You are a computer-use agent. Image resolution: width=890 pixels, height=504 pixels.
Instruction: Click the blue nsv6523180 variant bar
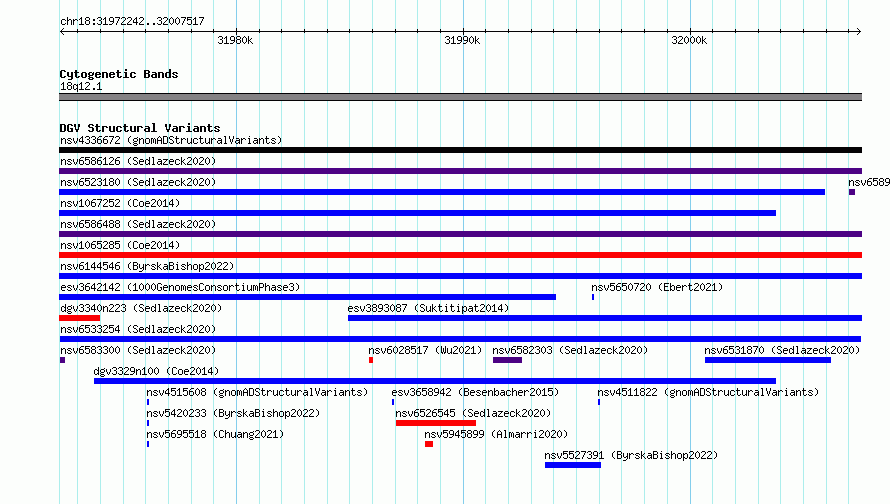click(x=442, y=192)
